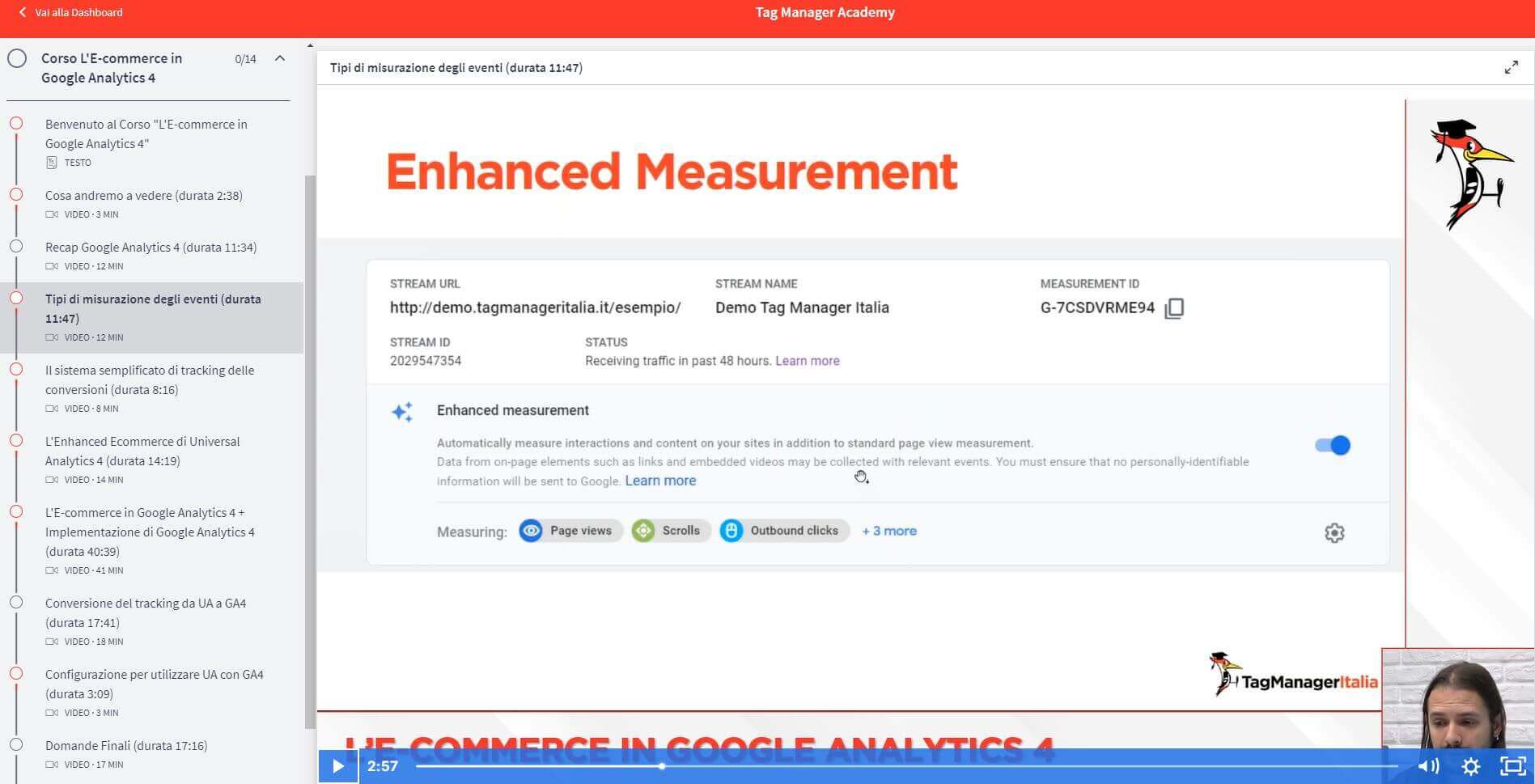
Task: Click the woodpecker mascot logo top right
Action: click(1471, 175)
